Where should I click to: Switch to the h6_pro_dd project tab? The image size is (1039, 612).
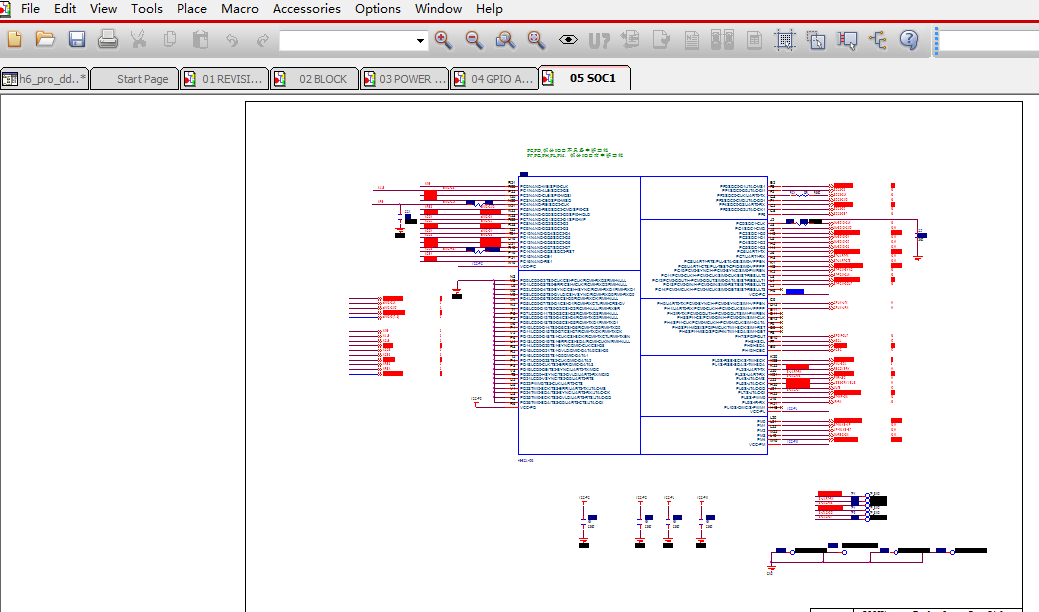click(x=44, y=79)
